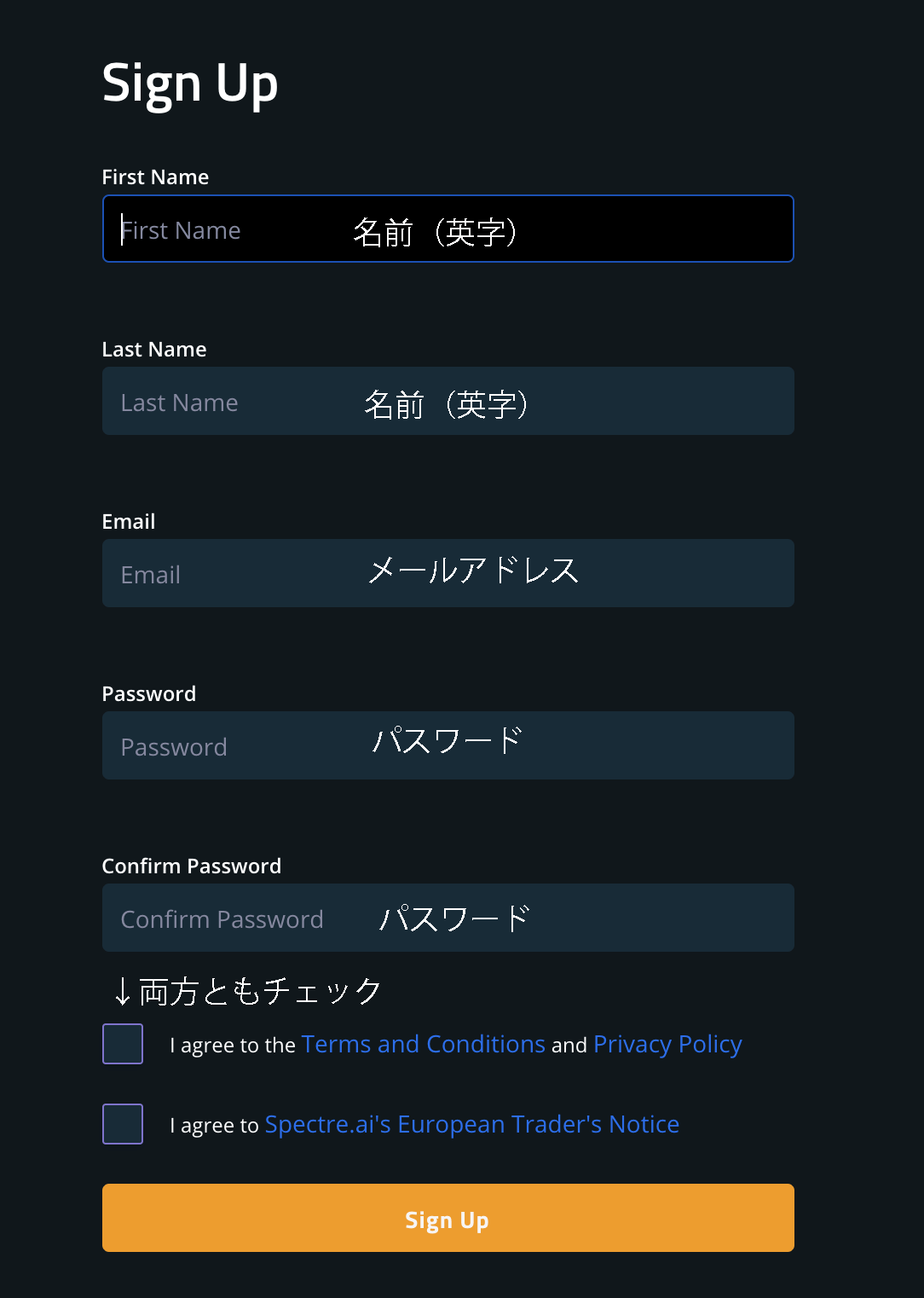924x1298 pixels.
Task: Open Spectre.ai's European Trader's Notice link
Action: pos(472,1124)
